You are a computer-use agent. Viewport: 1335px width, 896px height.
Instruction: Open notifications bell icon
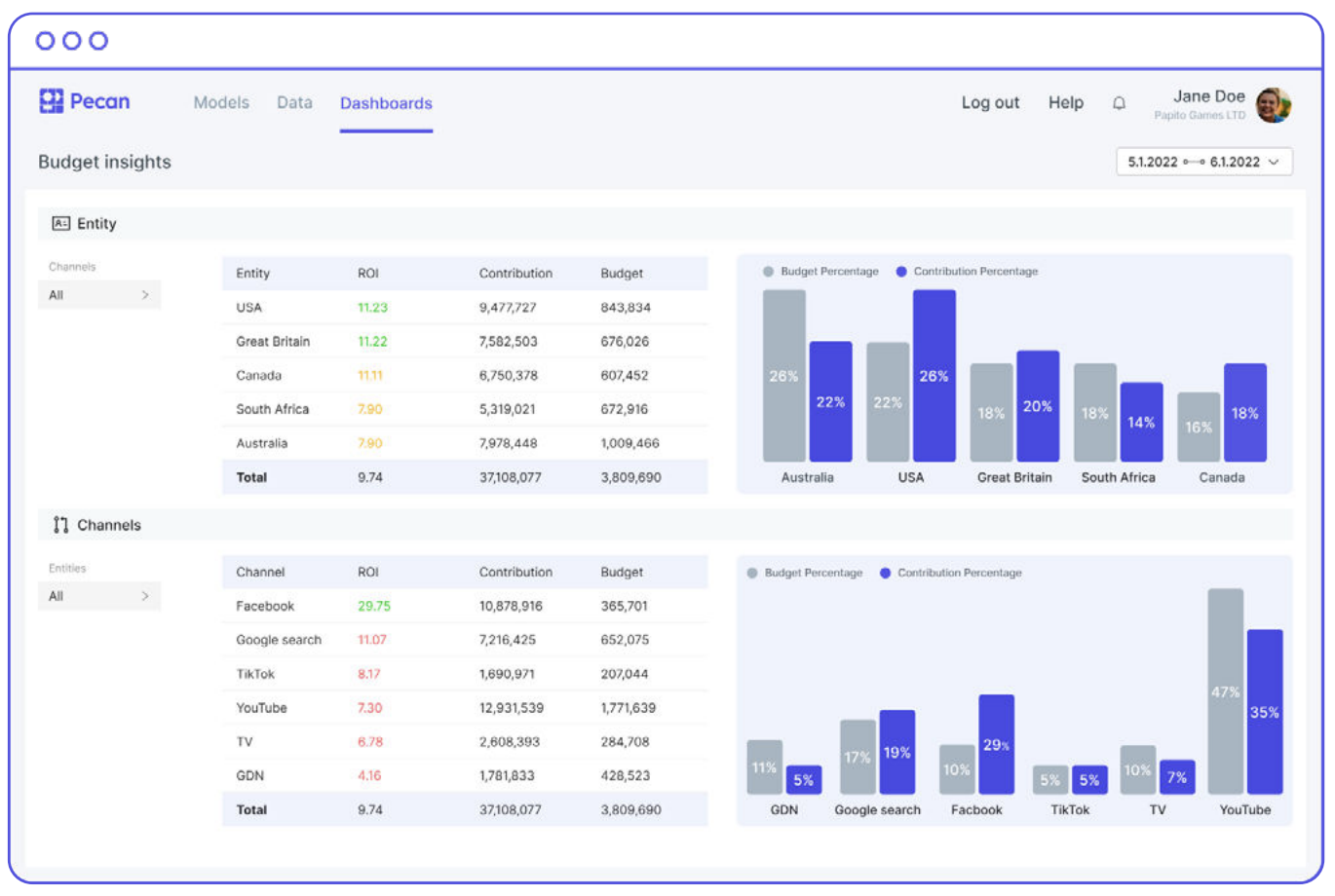click(1119, 103)
